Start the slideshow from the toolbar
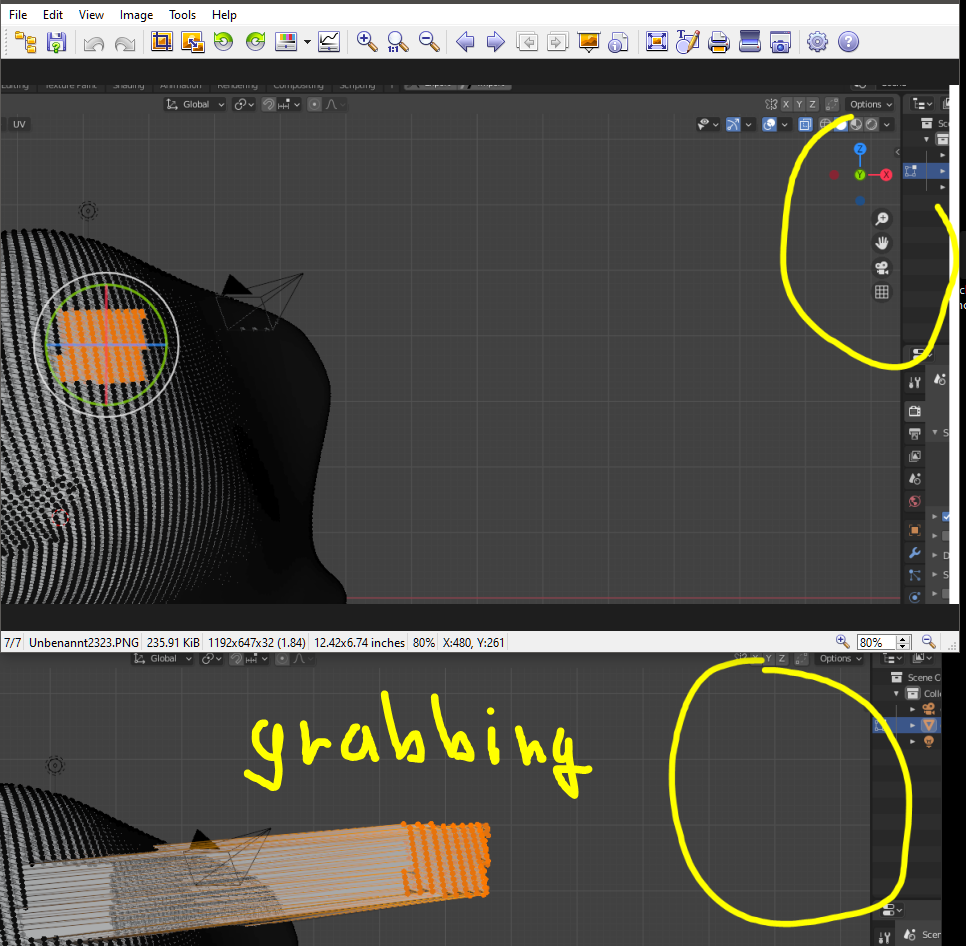 pos(589,42)
